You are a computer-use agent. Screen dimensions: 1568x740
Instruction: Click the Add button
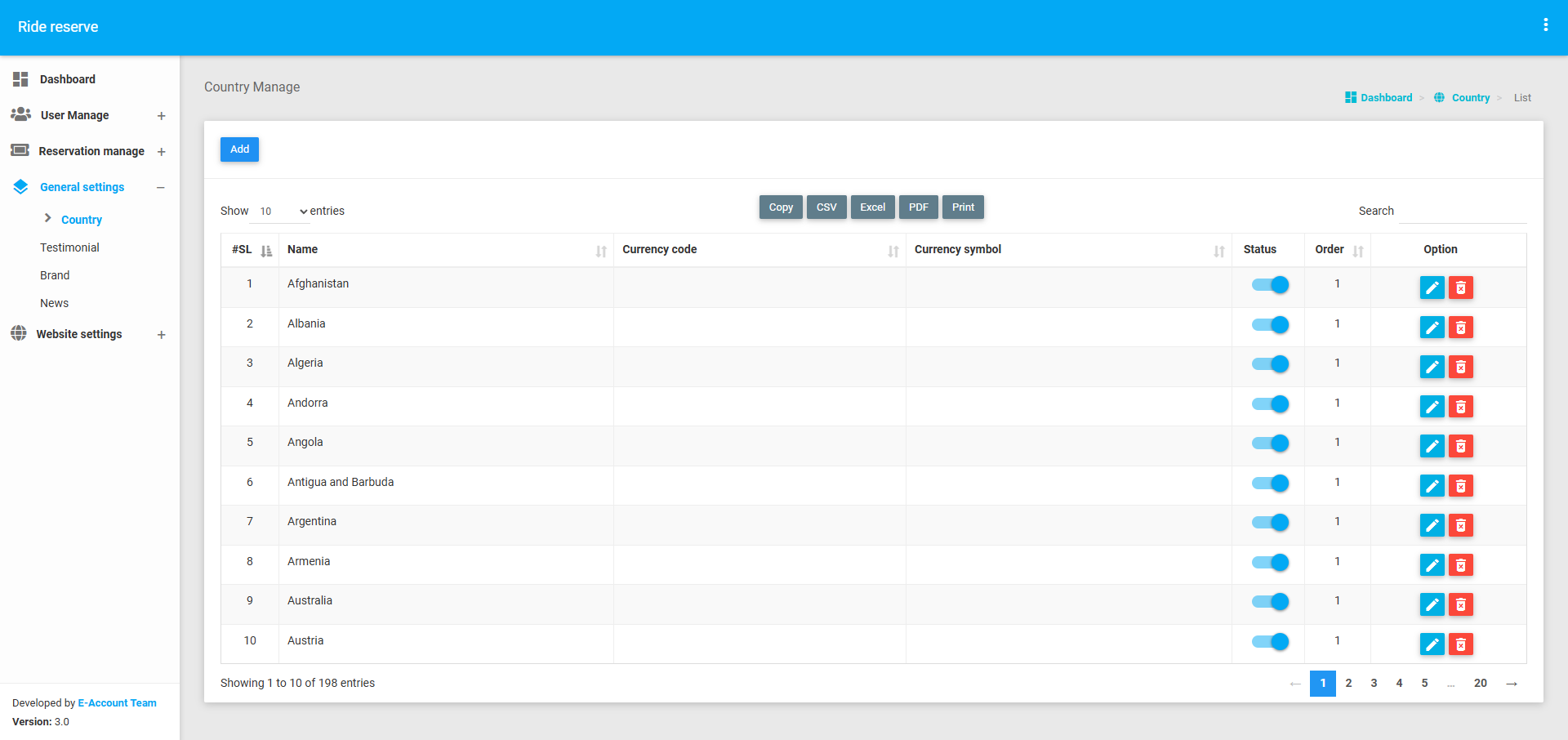click(x=239, y=149)
